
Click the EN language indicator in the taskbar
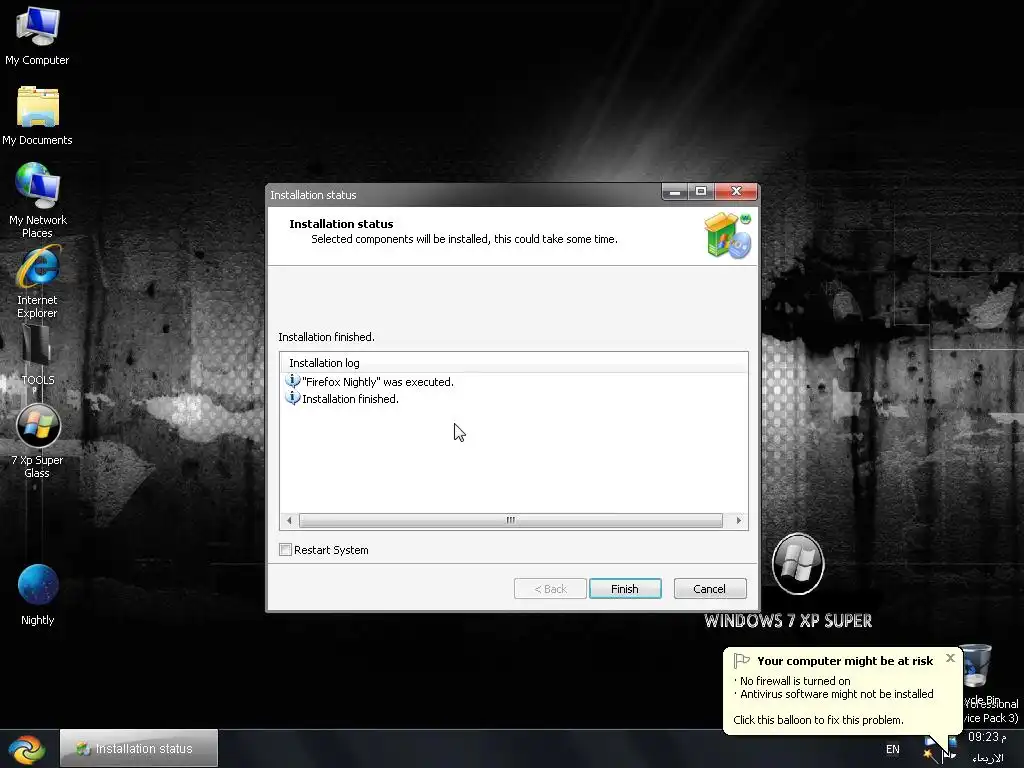(893, 749)
